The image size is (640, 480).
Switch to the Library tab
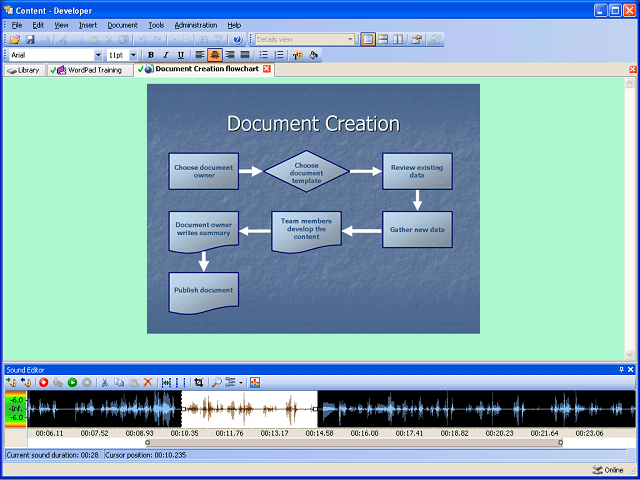[x=24, y=70]
